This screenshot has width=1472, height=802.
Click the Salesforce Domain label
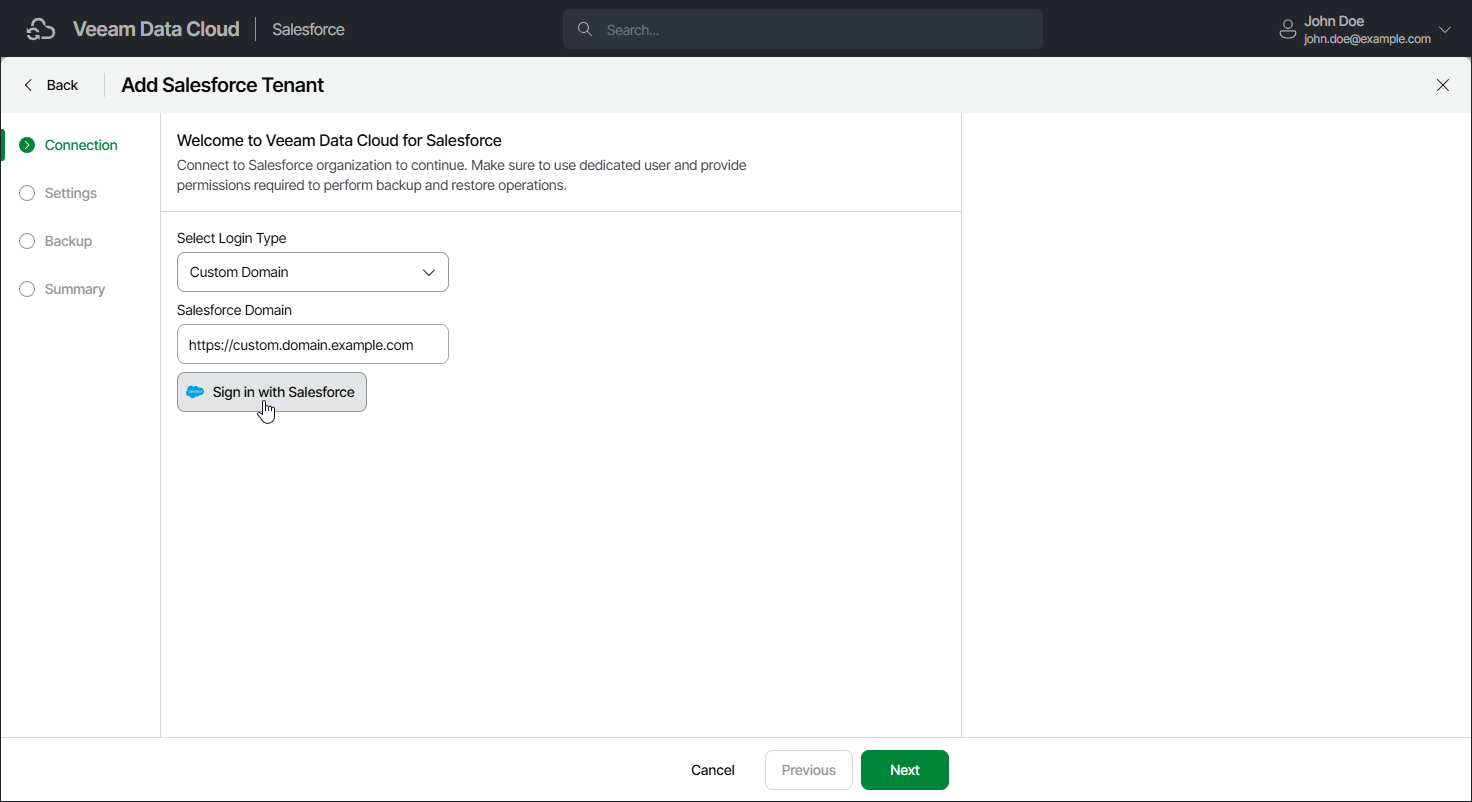pyautogui.click(x=234, y=310)
